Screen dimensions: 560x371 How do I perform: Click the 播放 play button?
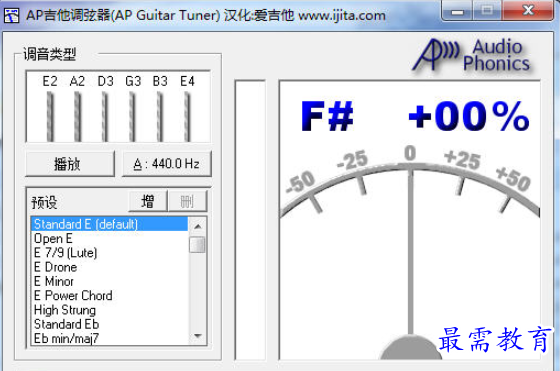[x=70, y=164]
